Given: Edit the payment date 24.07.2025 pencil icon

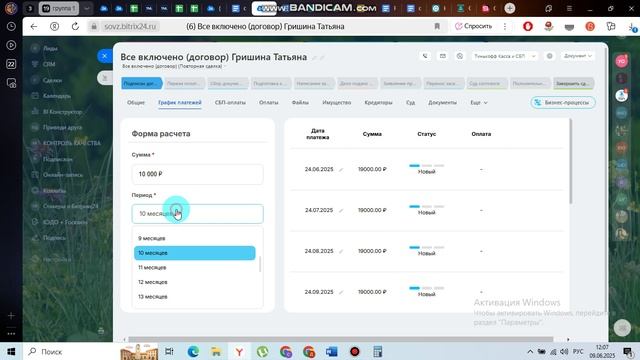Looking at the screenshot, I should coord(341,210).
